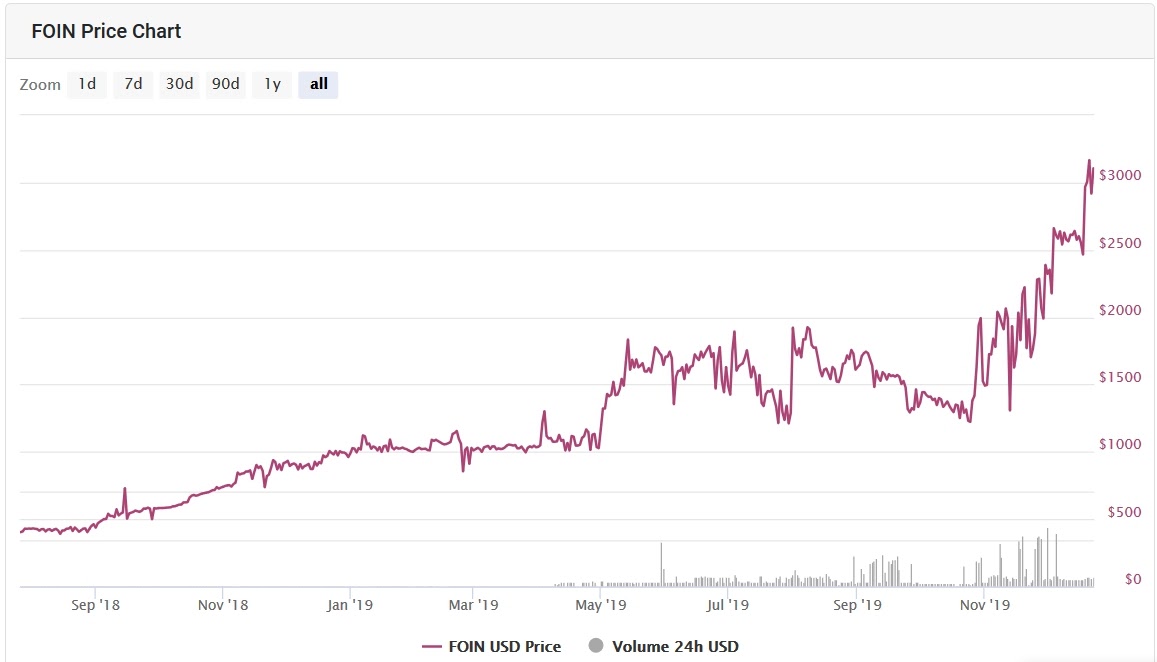
Task: Select the 'all' zoom range
Action: click(x=318, y=84)
